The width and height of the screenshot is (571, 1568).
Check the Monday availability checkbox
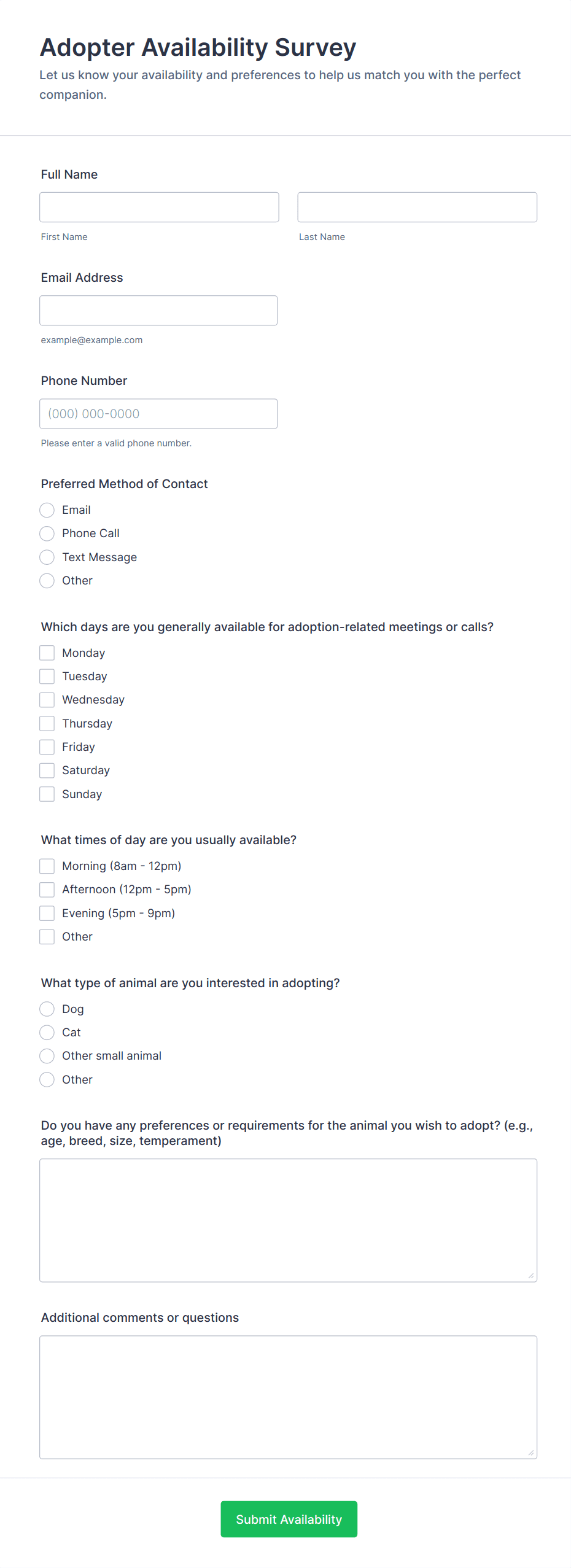tap(47, 653)
